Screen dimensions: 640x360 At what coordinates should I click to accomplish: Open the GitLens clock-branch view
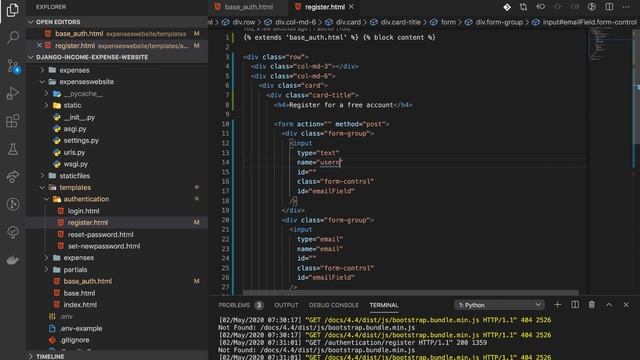[x=13, y=204]
